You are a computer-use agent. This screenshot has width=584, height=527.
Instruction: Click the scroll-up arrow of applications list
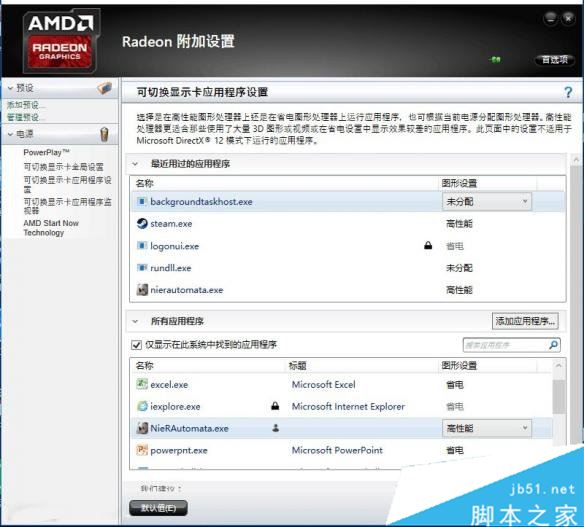point(559,365)
